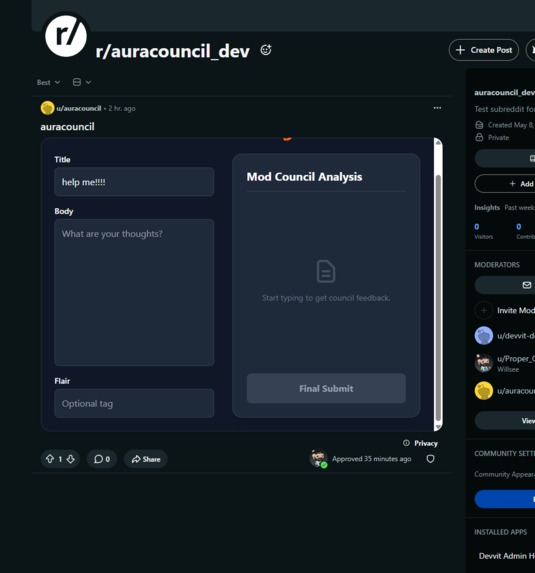This screenshot has width=535, height=573.
Task: Click the u/auracouncil post author avatar
Action: tap(48, 108)
